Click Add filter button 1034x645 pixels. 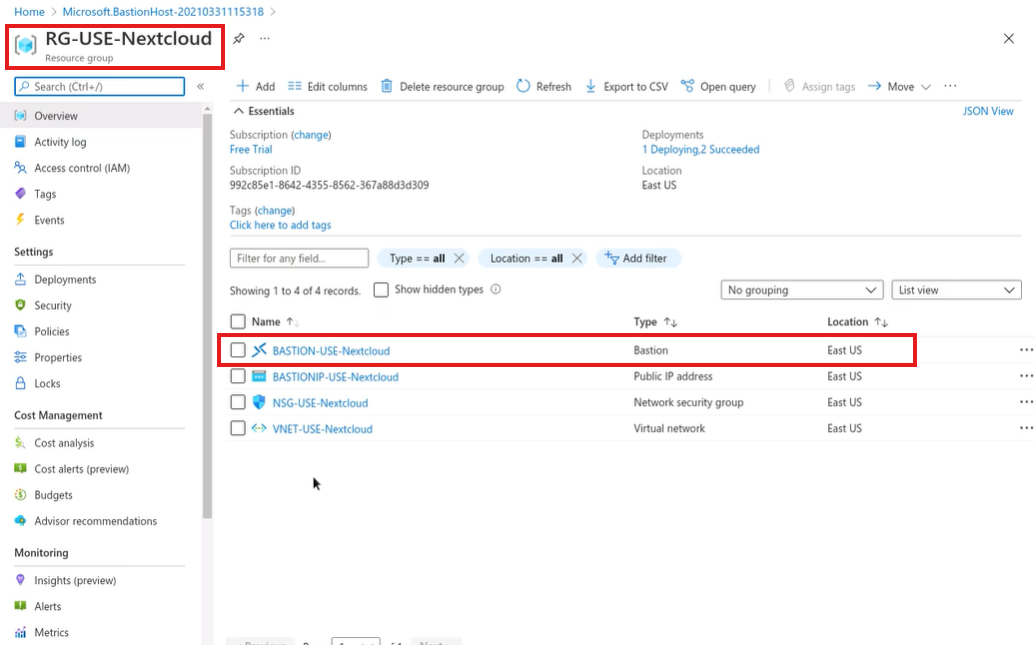[x=638, y=258]
